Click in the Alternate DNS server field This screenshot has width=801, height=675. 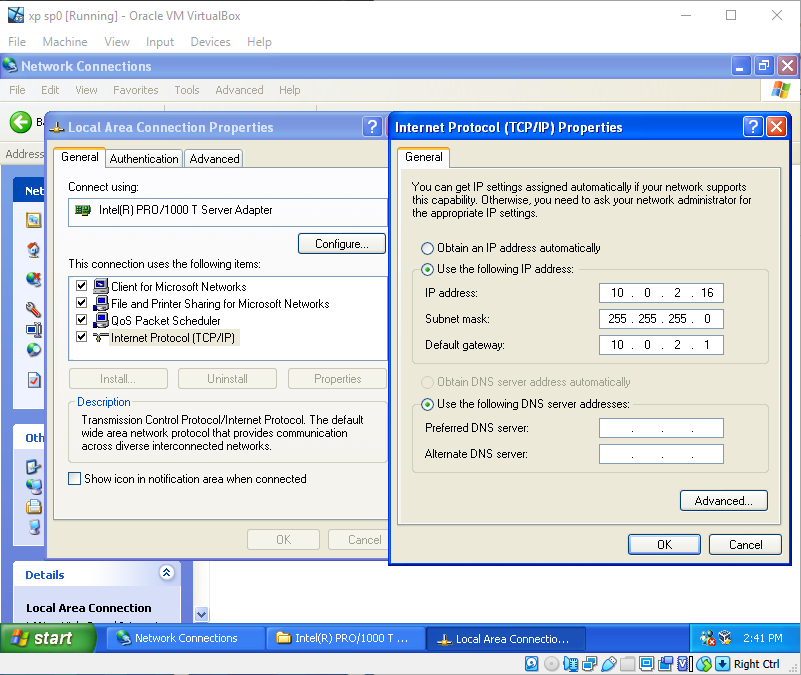[661, 454]
